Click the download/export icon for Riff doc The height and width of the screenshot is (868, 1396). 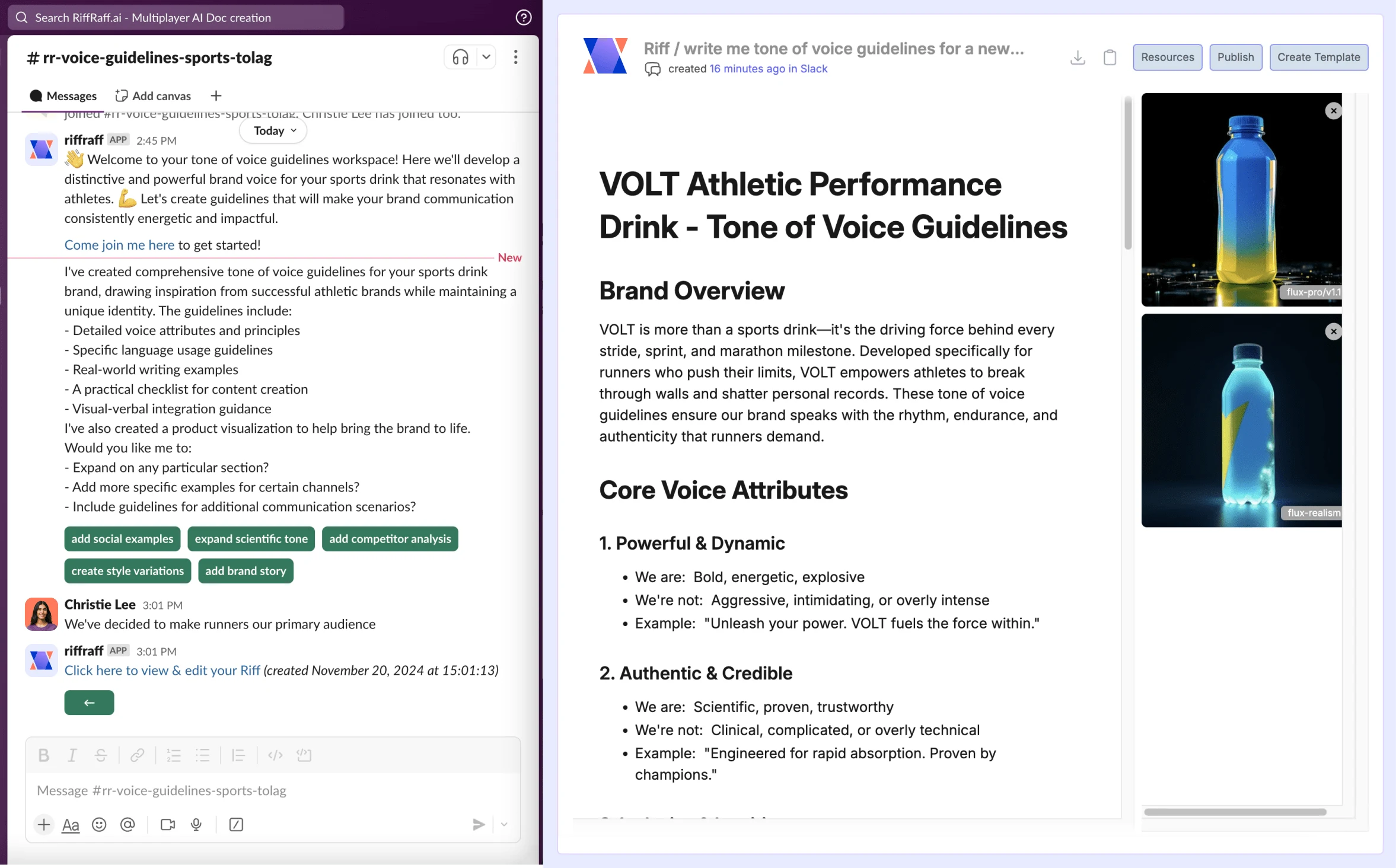pyautogui.click(x=1078, y=57)
